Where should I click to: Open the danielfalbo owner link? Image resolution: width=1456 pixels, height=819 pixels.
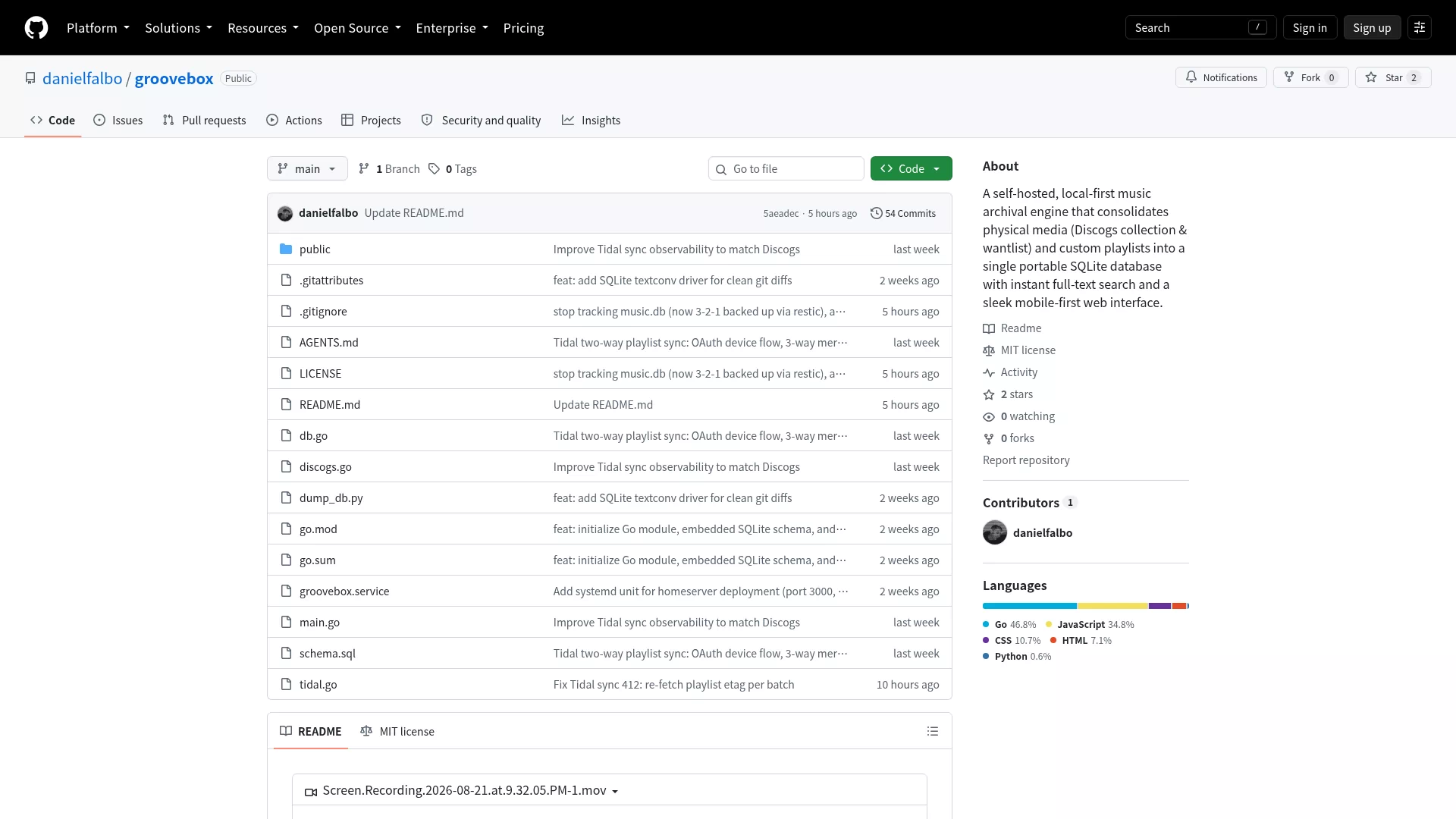tap(82, 79)
